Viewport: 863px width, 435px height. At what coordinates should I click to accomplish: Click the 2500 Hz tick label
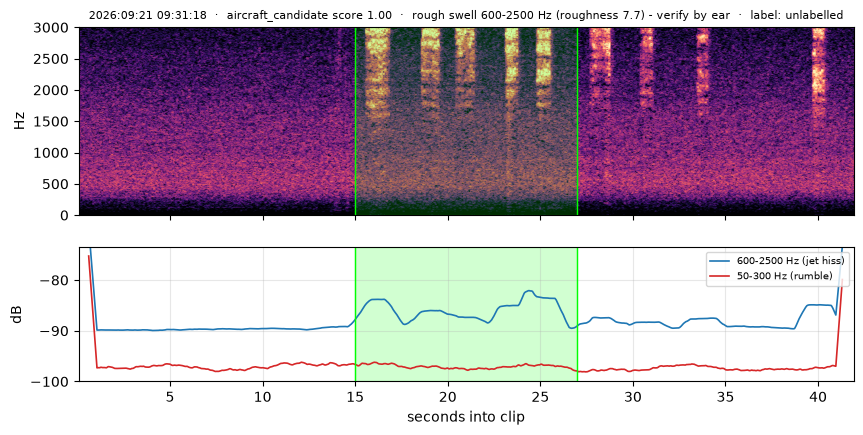[53, 59]
